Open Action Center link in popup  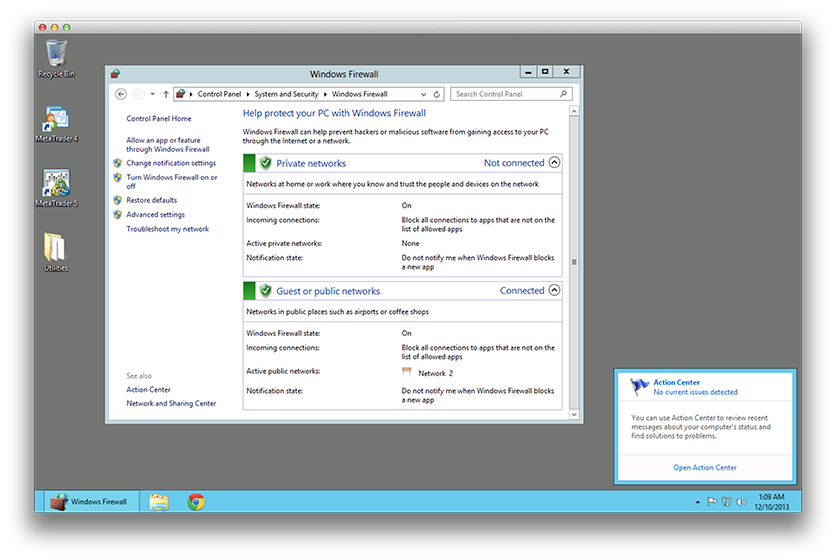coord(705,468)
